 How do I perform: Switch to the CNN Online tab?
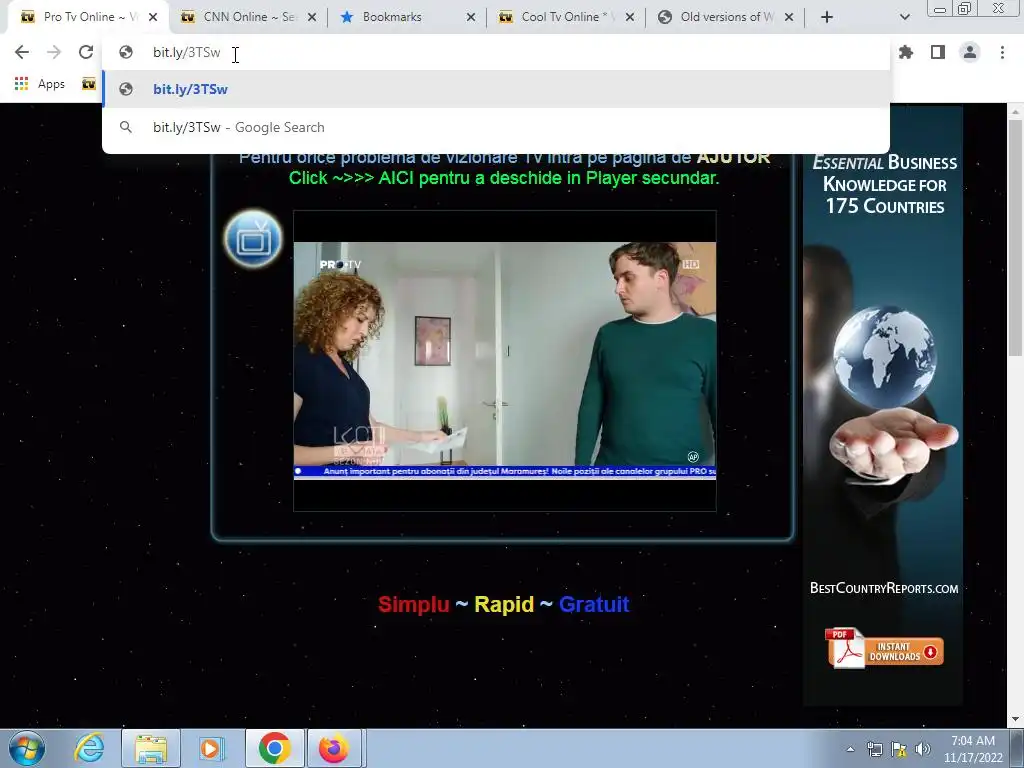click(x=248, y=18)
